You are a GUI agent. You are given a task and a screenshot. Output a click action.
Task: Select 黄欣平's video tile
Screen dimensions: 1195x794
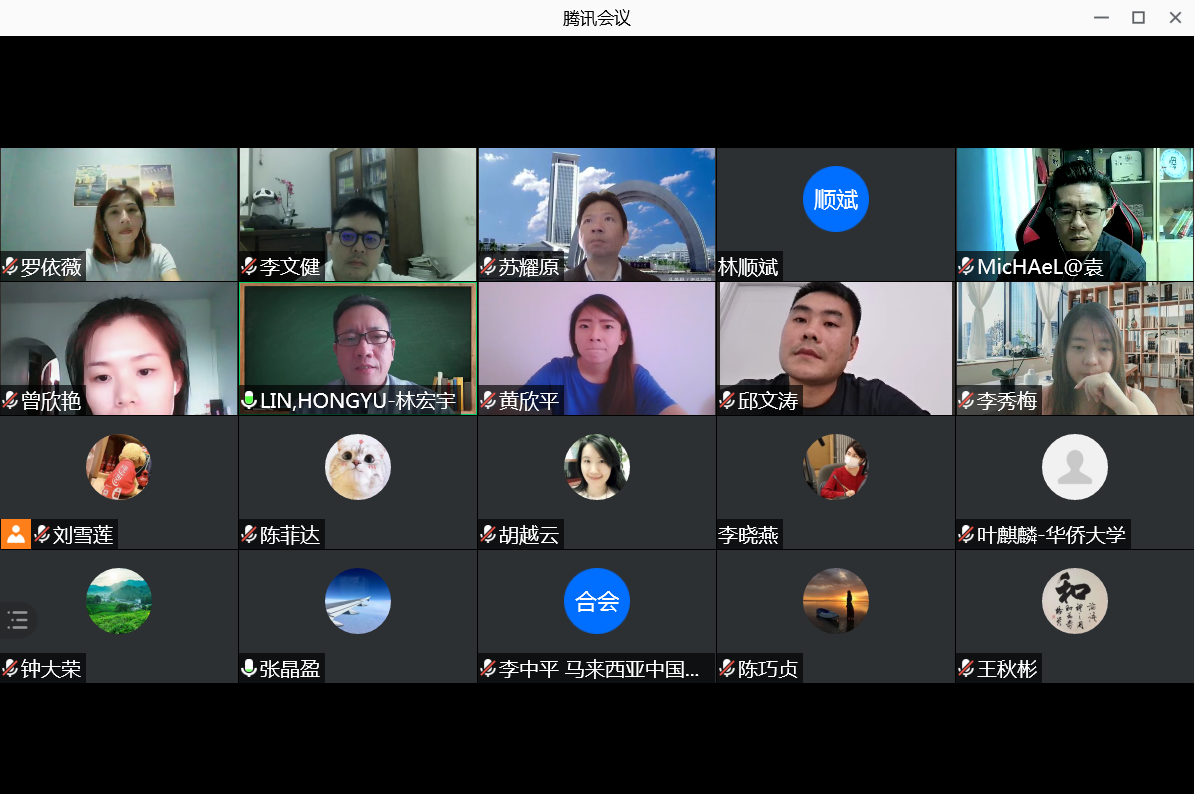(x=597, y=348)
